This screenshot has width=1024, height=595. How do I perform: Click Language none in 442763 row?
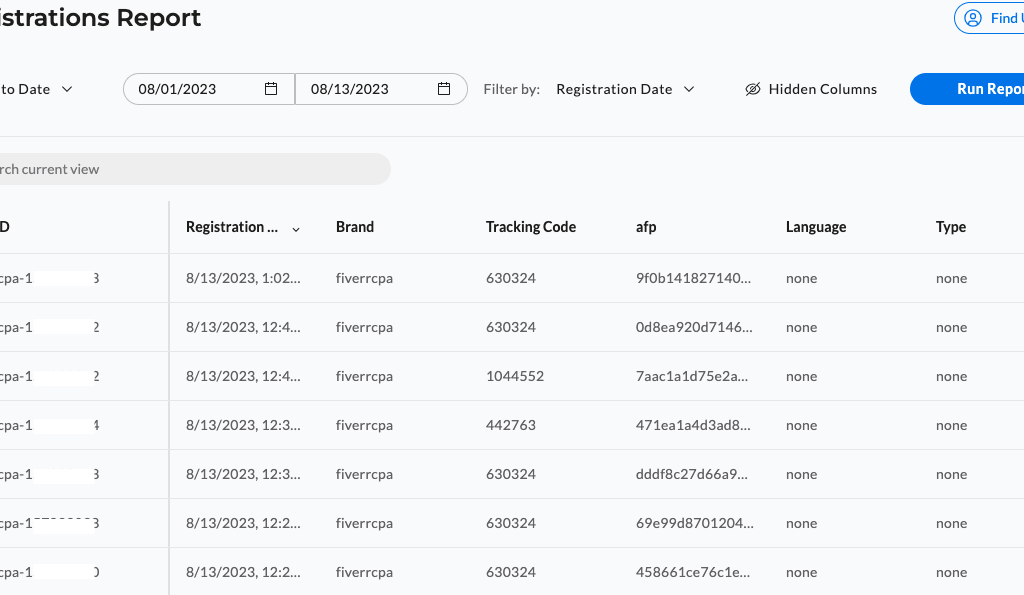click(x=801, y=425)
